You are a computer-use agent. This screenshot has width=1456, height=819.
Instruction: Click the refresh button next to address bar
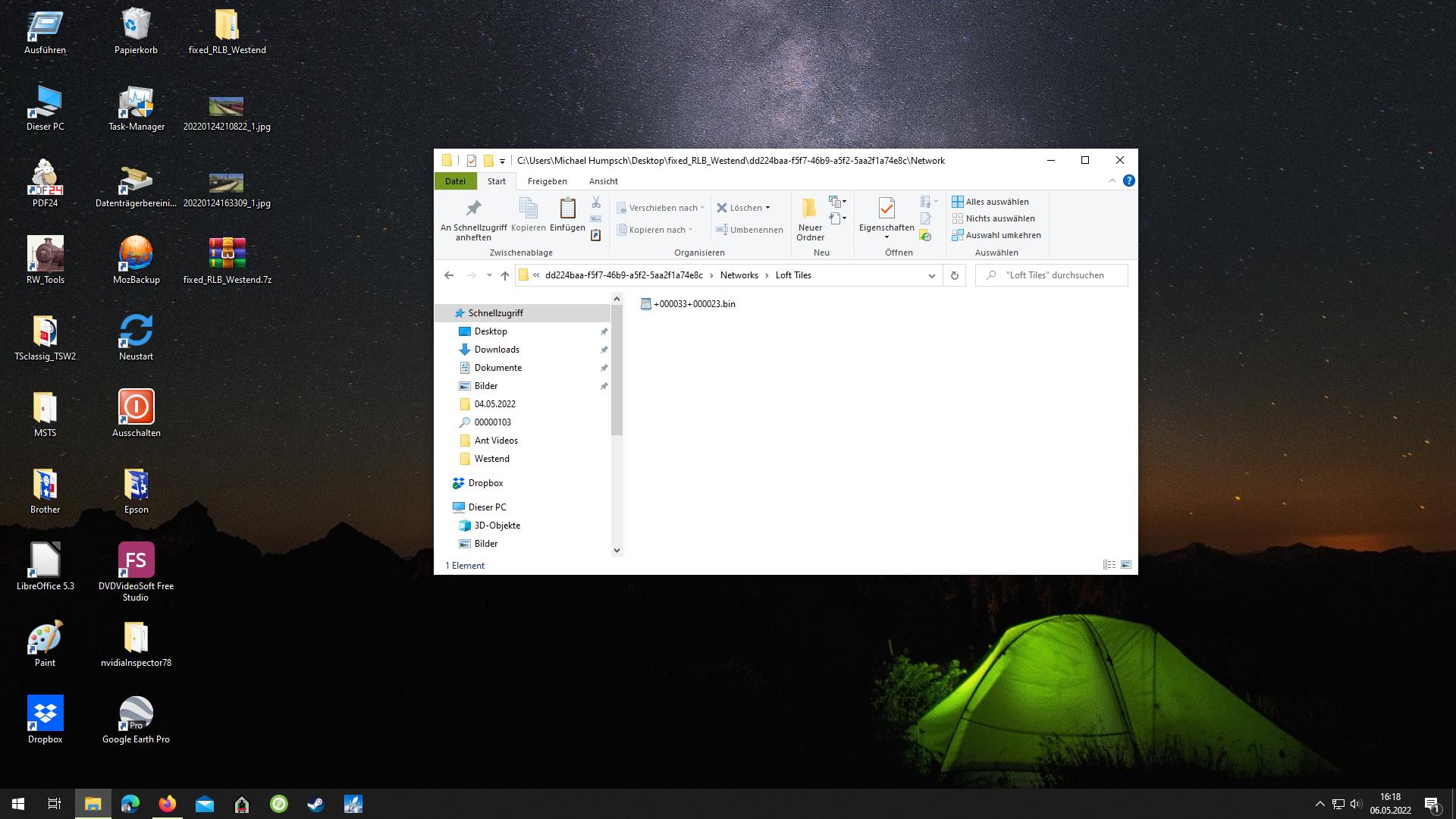[x=955, y=275]
